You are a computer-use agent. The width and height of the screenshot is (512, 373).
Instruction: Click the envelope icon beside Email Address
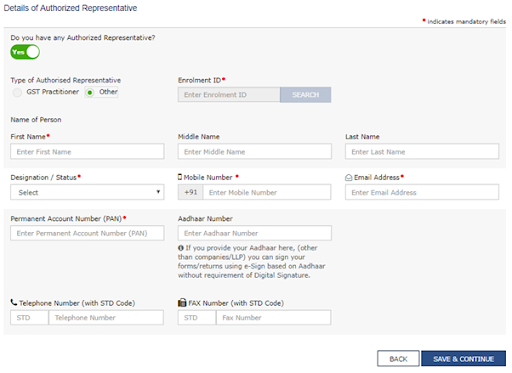click(349, 178)
